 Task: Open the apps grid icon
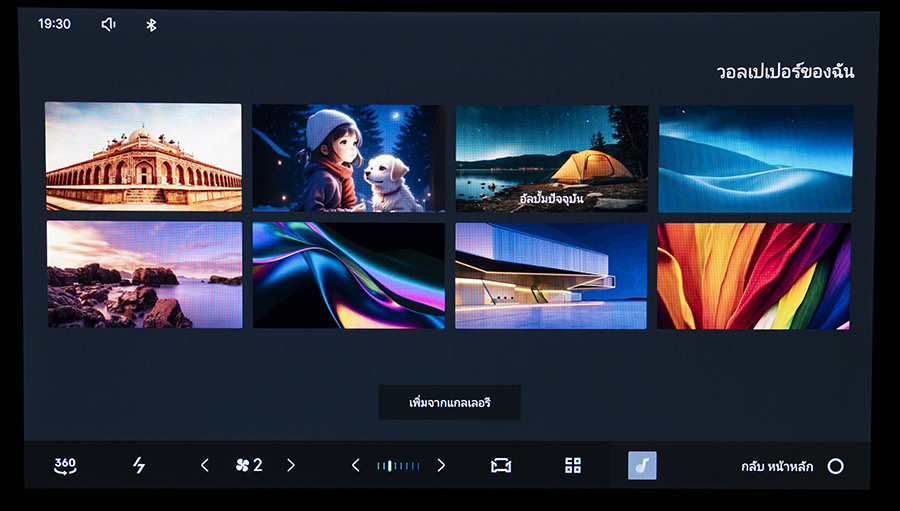click(573, 465)
